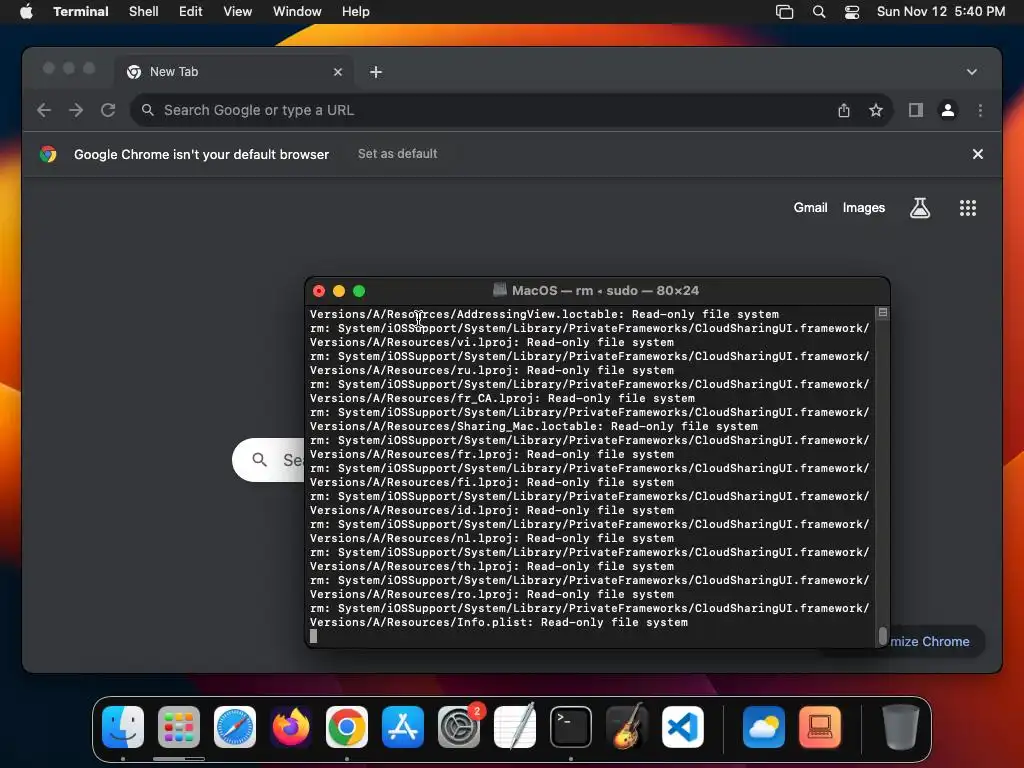Dismiss the default browser infobar
This screenshot has width=1024, height=768.
[978, 154]
